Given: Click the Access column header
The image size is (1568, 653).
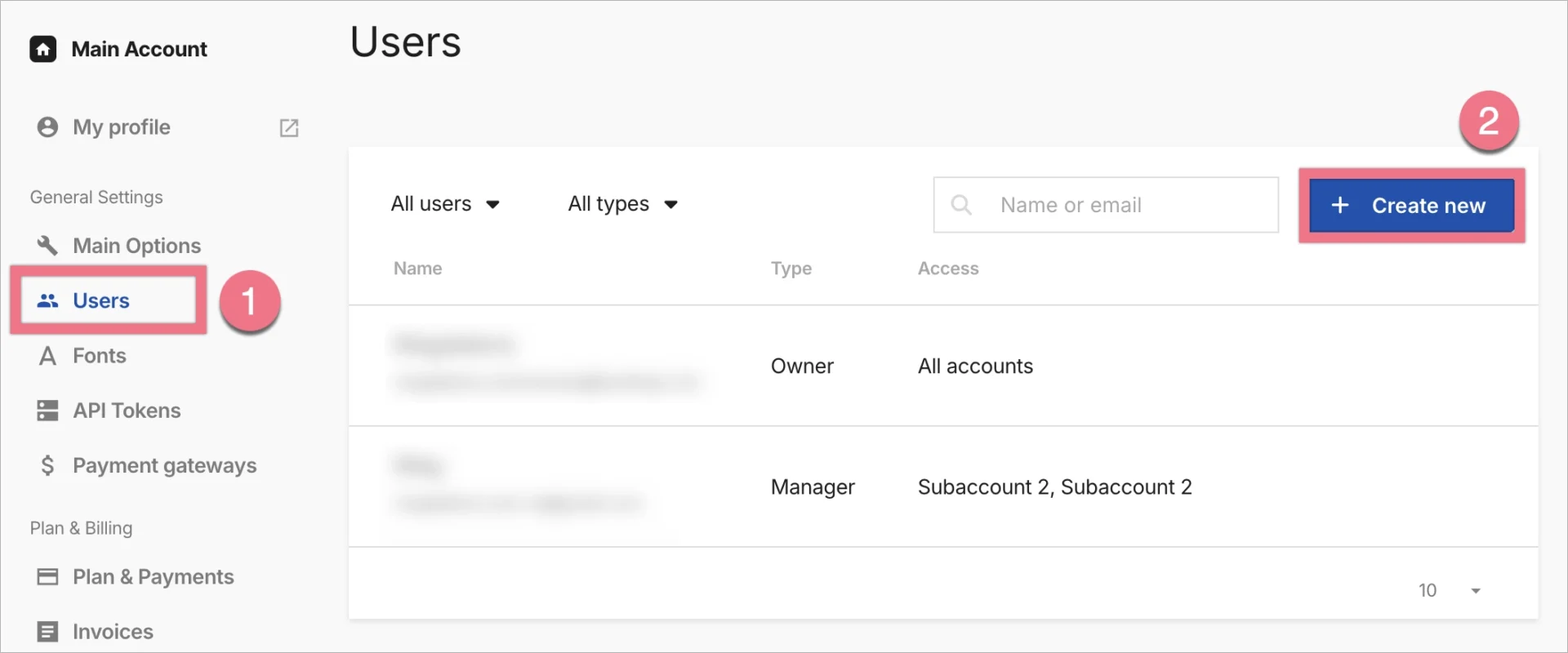Looking at the screenshot, I should (948, 269).
